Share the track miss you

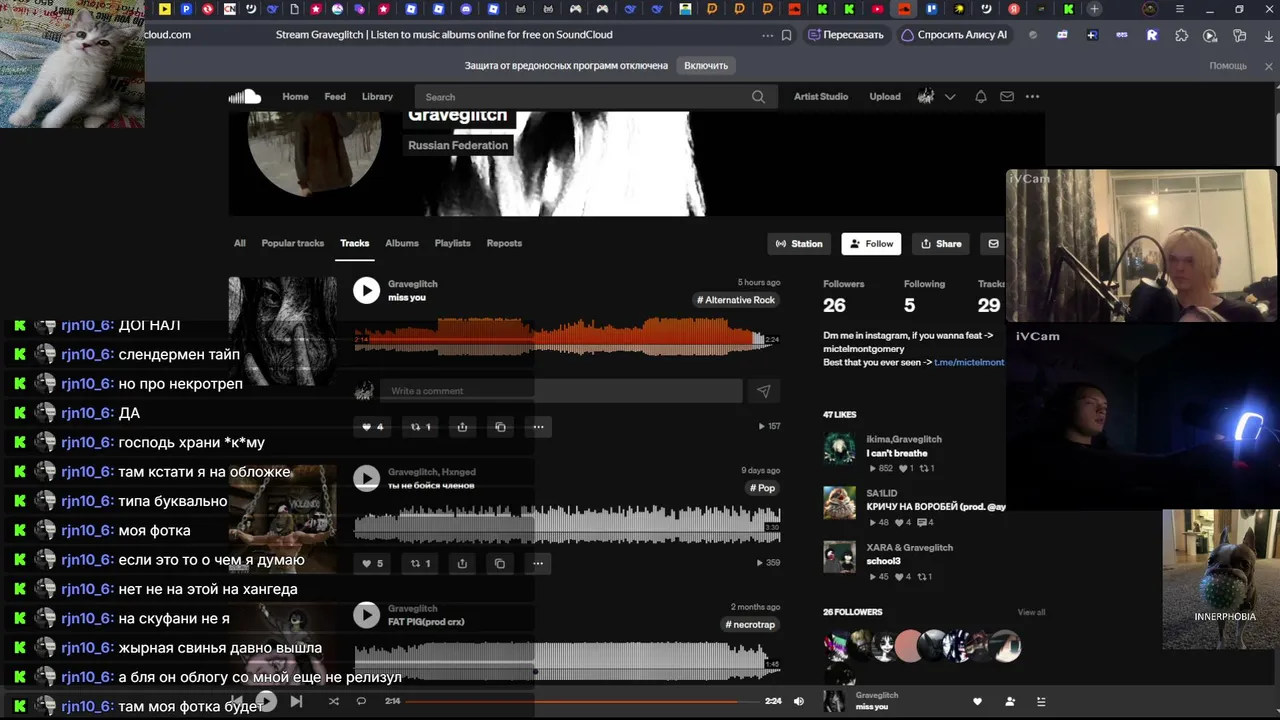[x=462, y=427]
